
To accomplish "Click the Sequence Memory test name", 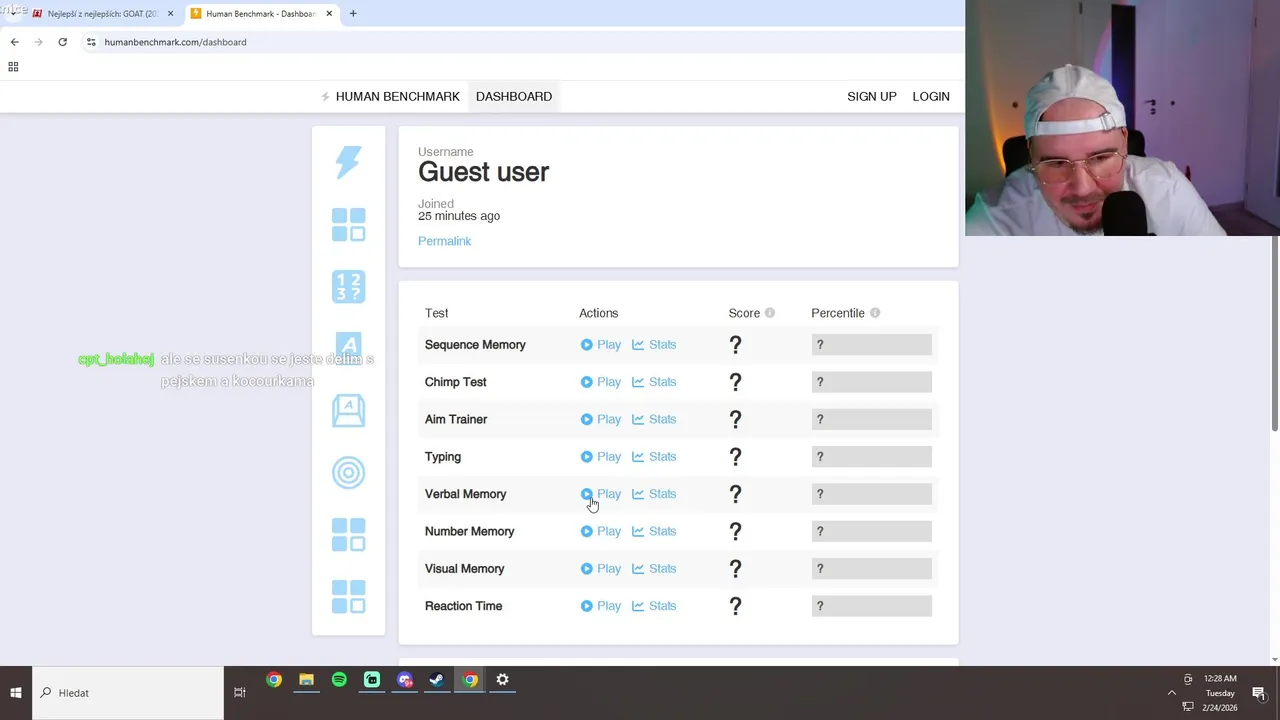I will click(475, 345).
